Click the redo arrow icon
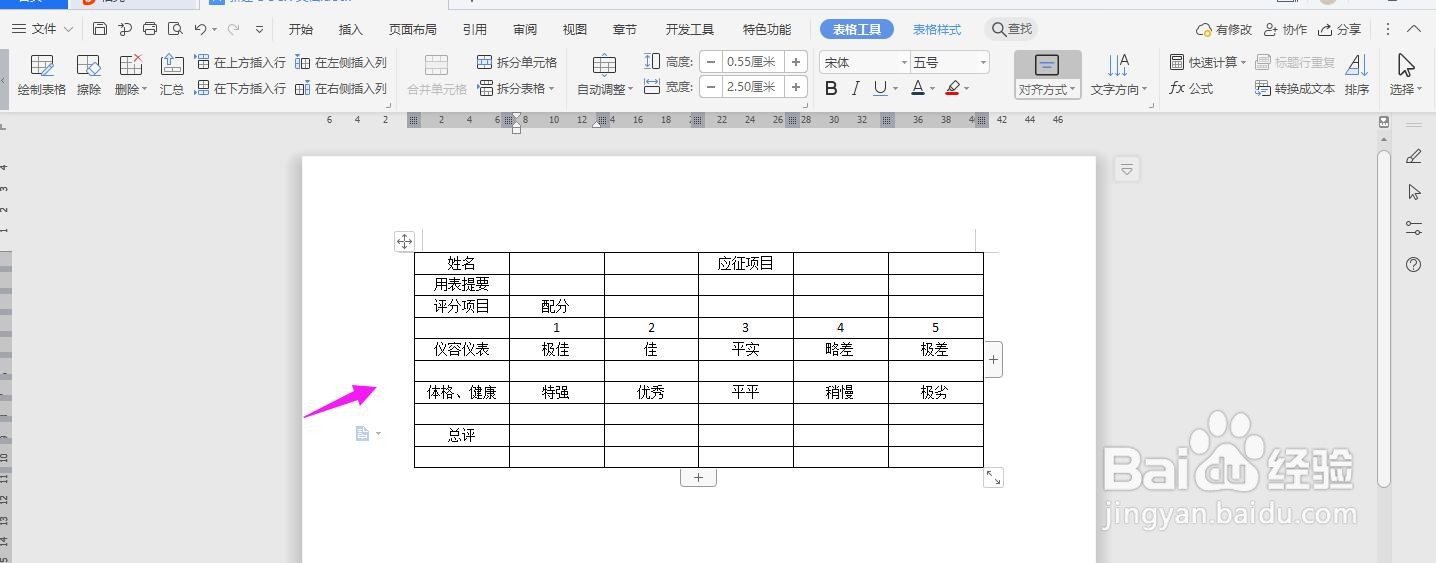This screenshot has width=1436, height=563. (x=233, y=29)
